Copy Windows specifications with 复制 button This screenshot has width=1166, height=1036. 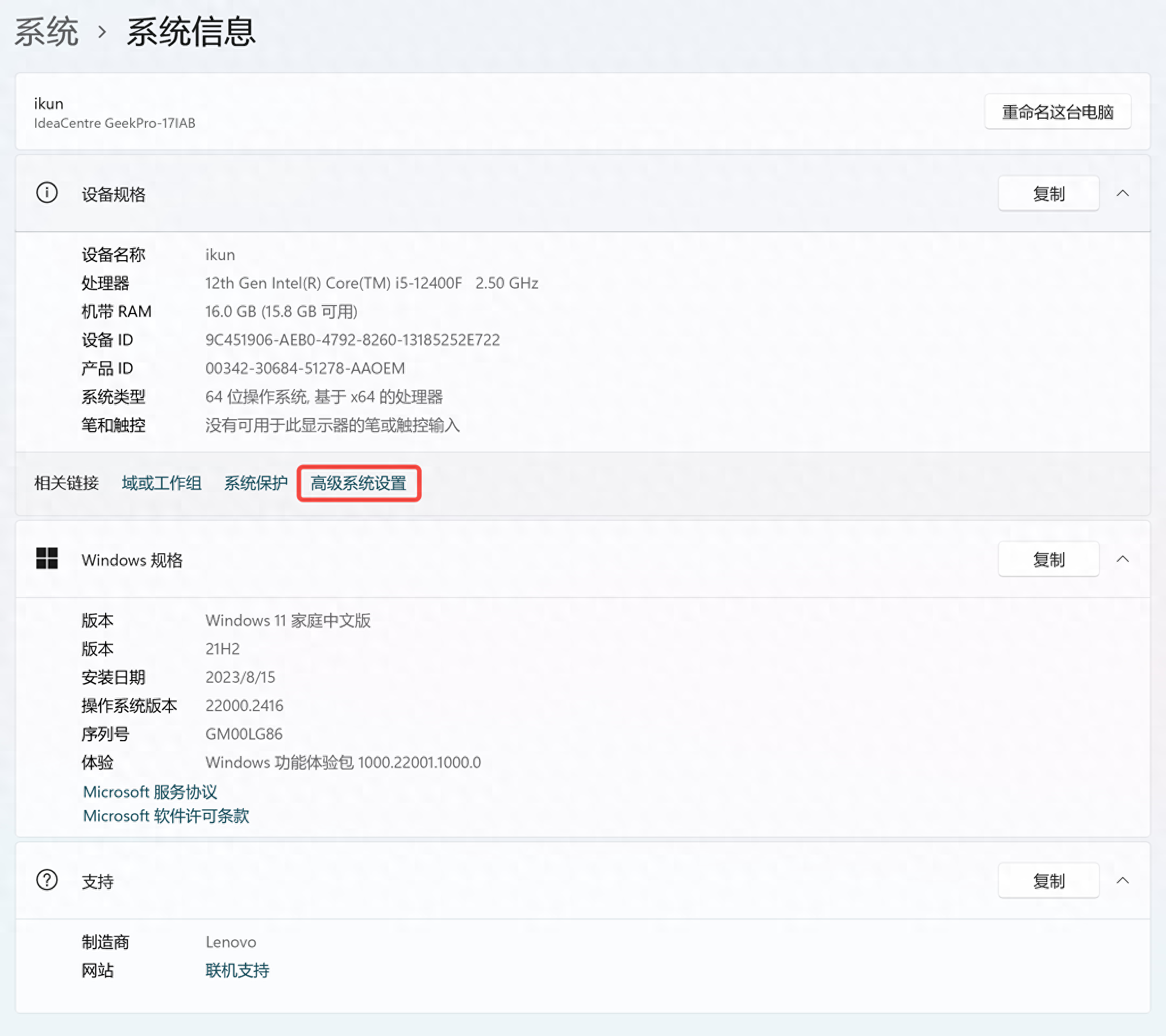(x=1048, y=559)
